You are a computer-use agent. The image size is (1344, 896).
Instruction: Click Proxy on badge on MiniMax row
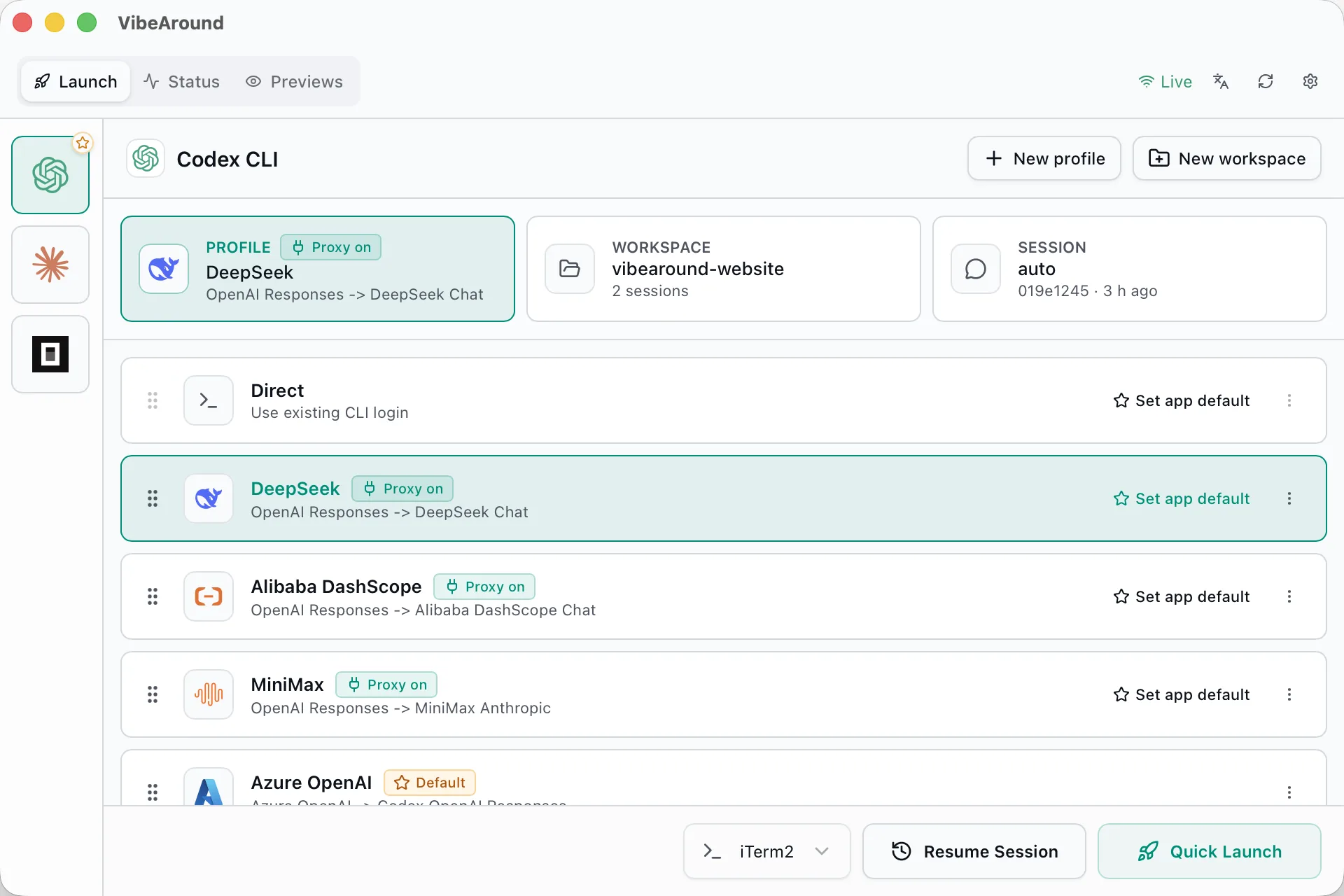386,685
